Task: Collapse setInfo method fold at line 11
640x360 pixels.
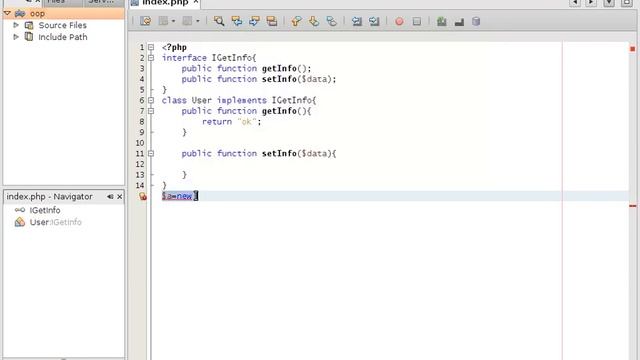Action: click(x=151, y=153)
